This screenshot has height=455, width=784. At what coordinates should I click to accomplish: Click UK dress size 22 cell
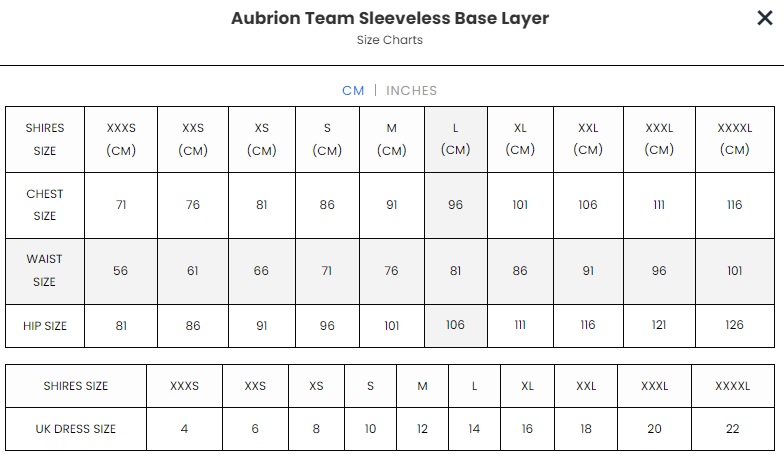pyautogui.click(x=733, y=429)
